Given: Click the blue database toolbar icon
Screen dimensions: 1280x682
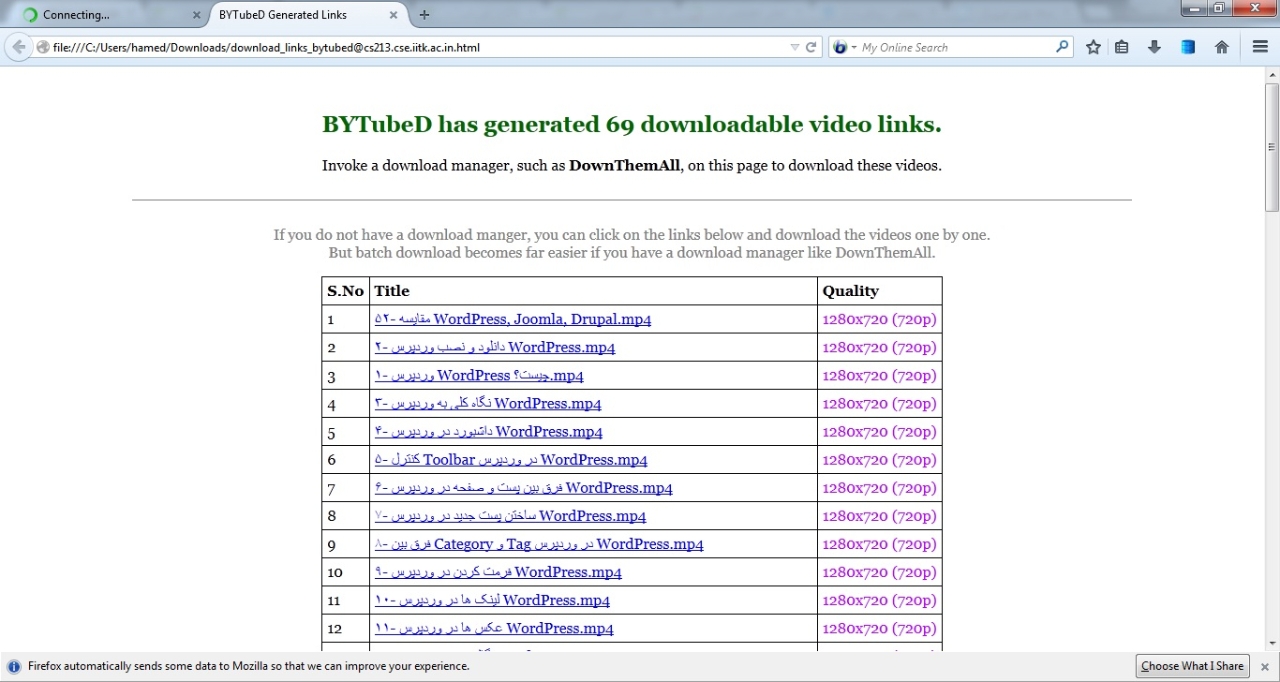Looking at the screenshot, I should pos(1188,47).
